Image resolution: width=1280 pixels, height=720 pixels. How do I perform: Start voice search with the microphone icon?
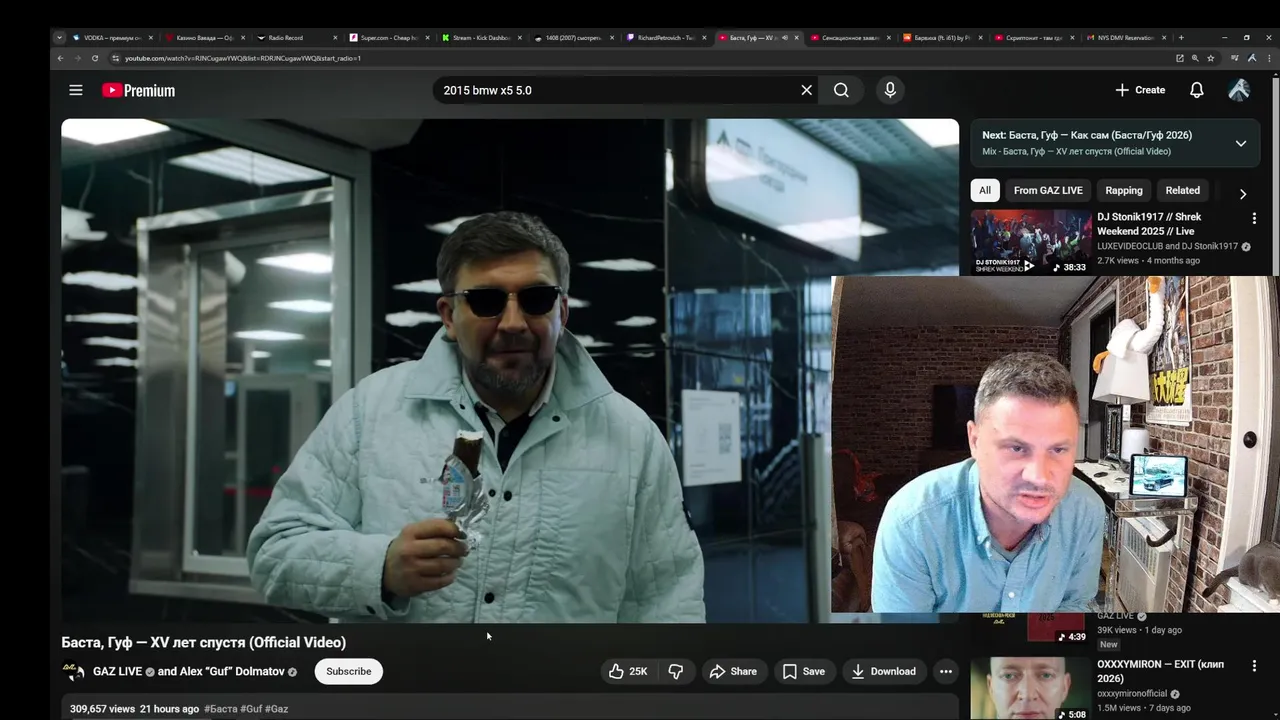pos(890,90)
